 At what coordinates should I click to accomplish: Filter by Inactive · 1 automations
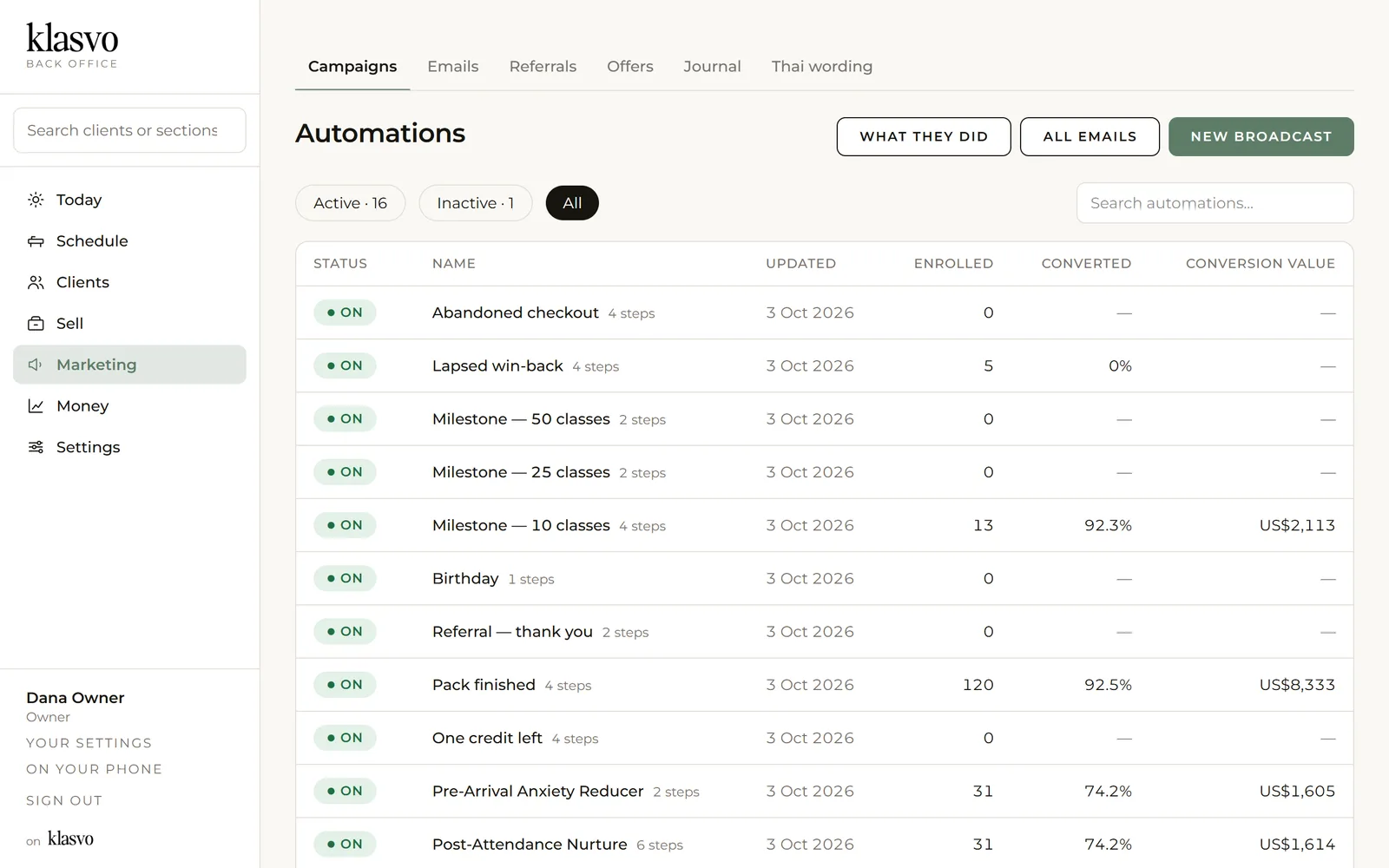[x=476, y=203]
